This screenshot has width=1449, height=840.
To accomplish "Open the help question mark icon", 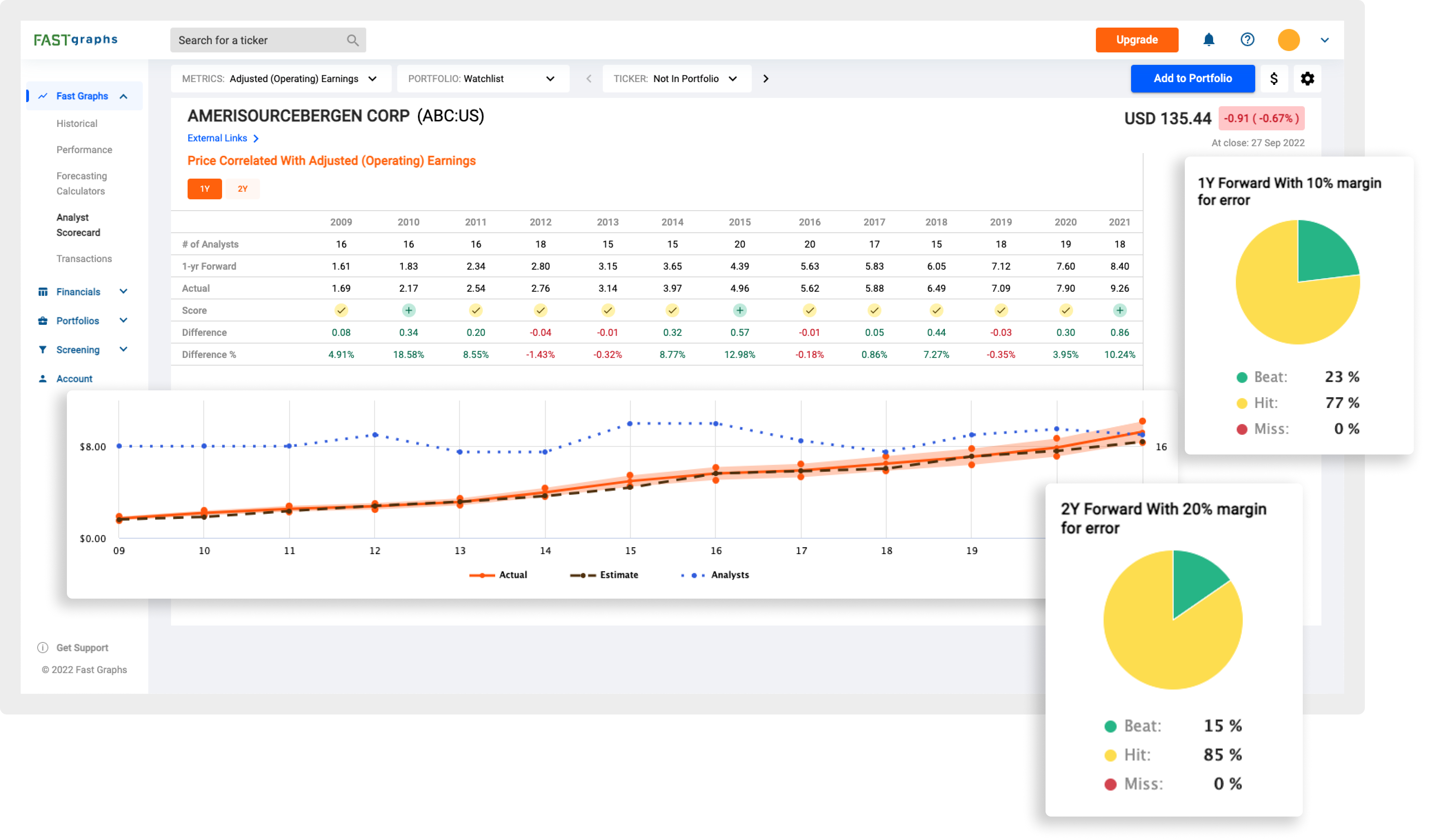I will 1247,40.
